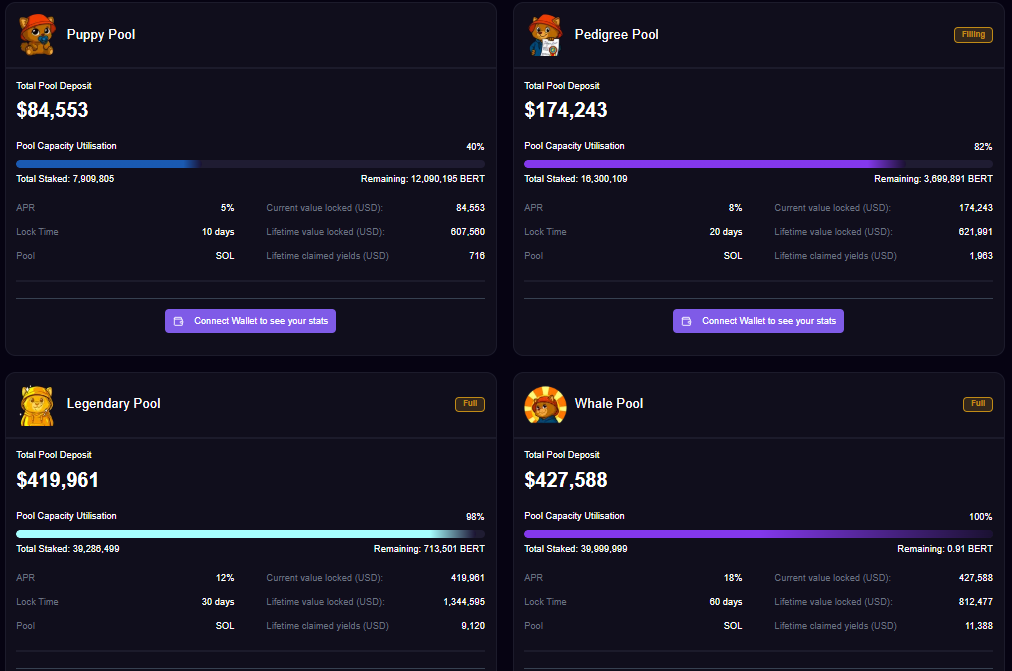Screen dimensions: 1012x671
Task: Click 'Total Staked: 16,300,109' text
Action: 576,179
